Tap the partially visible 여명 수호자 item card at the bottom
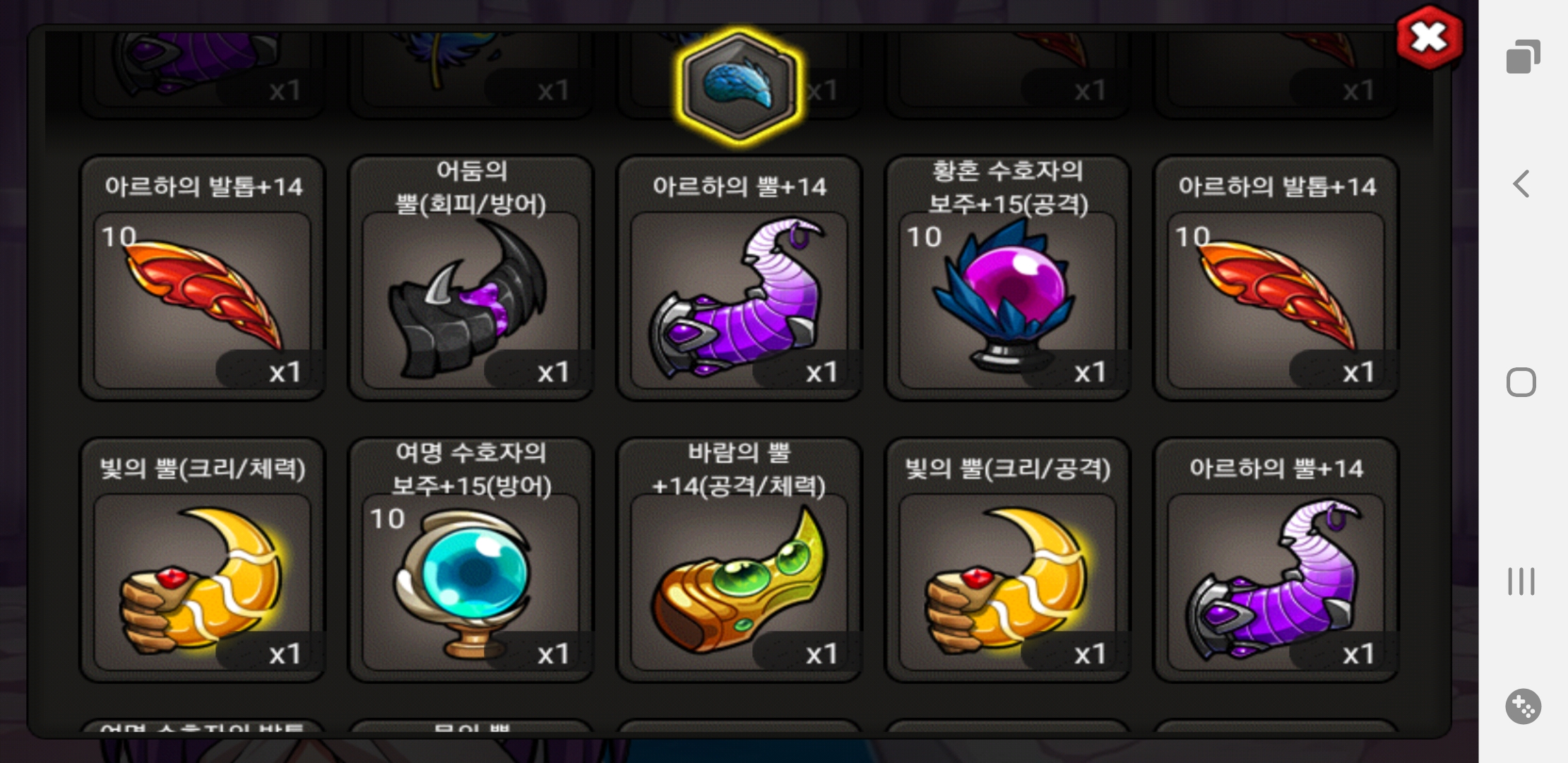 pyautogui.click(x=203, y=728)
